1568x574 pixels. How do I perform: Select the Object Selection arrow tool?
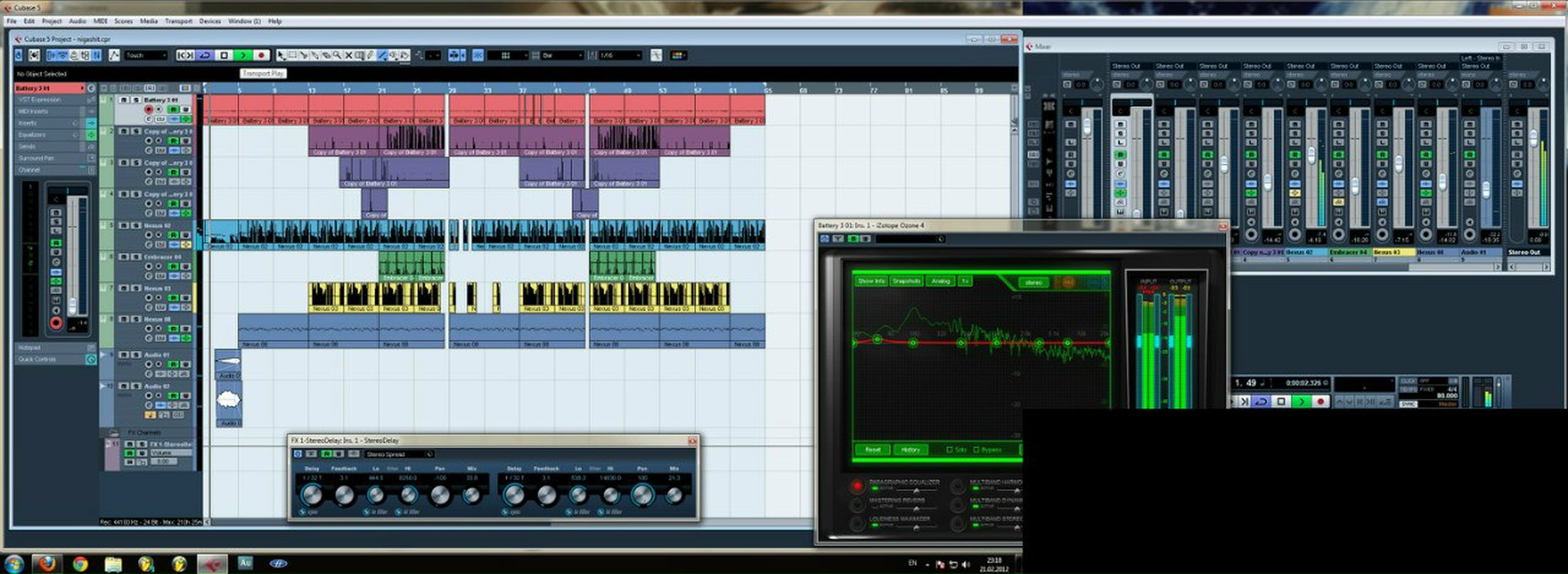pos(281,56)
